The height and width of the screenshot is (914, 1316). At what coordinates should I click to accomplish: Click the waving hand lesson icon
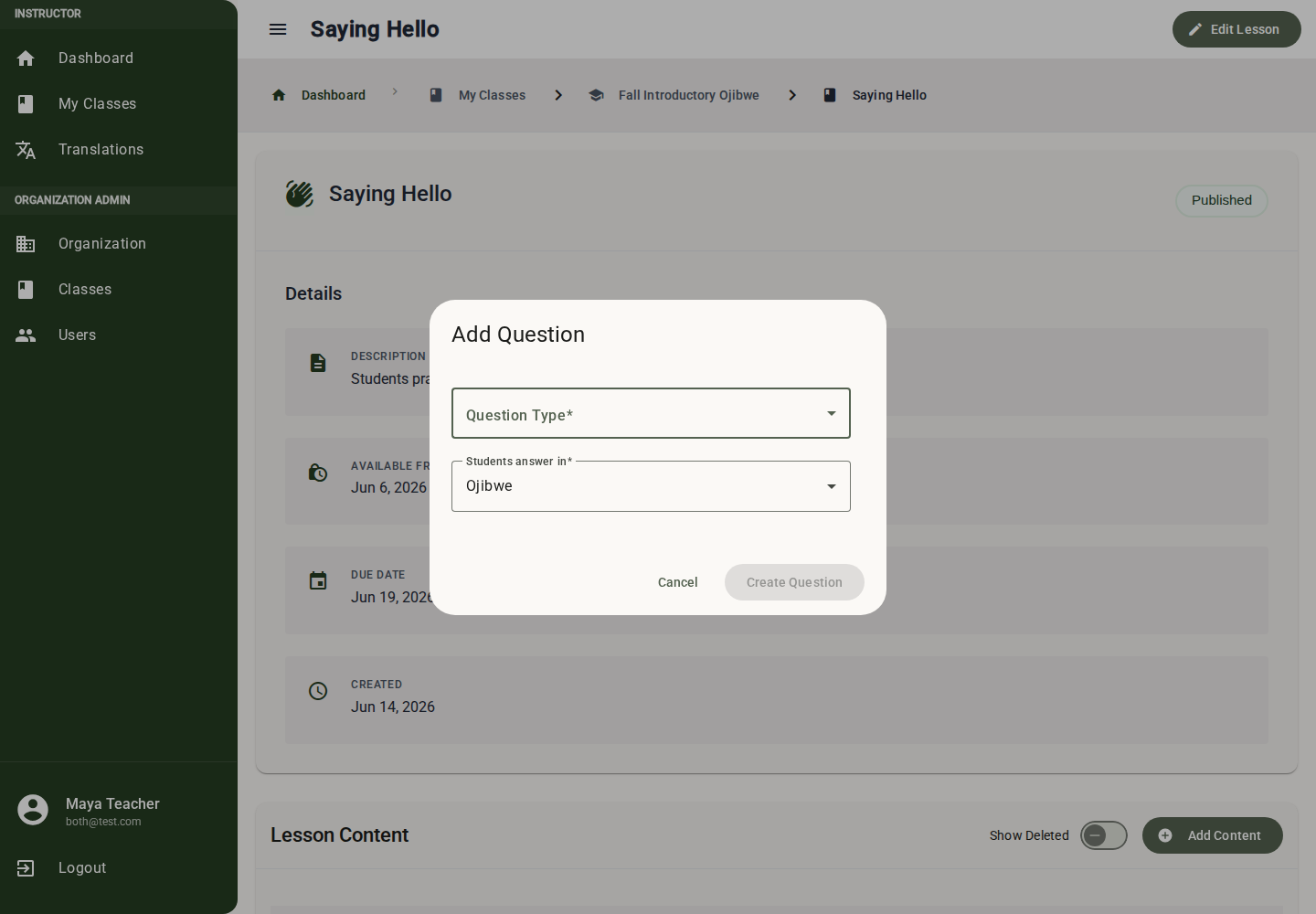point(300,194)
